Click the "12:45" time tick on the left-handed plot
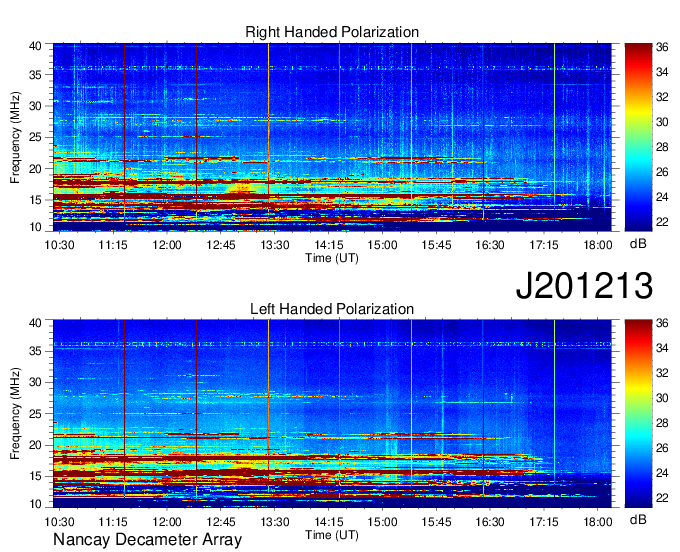Screen dimensions: 680x552 click(x=221, y=522)
